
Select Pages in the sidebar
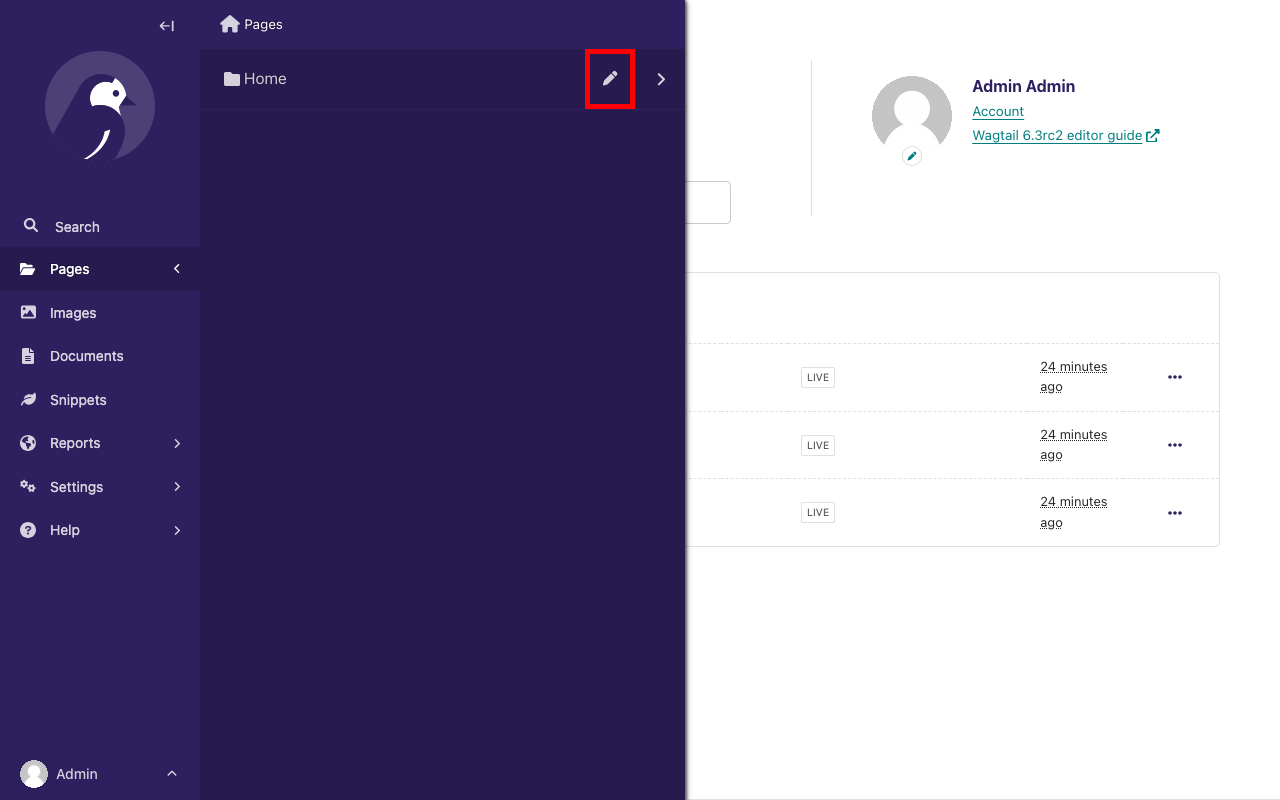(x=67, y=269)
